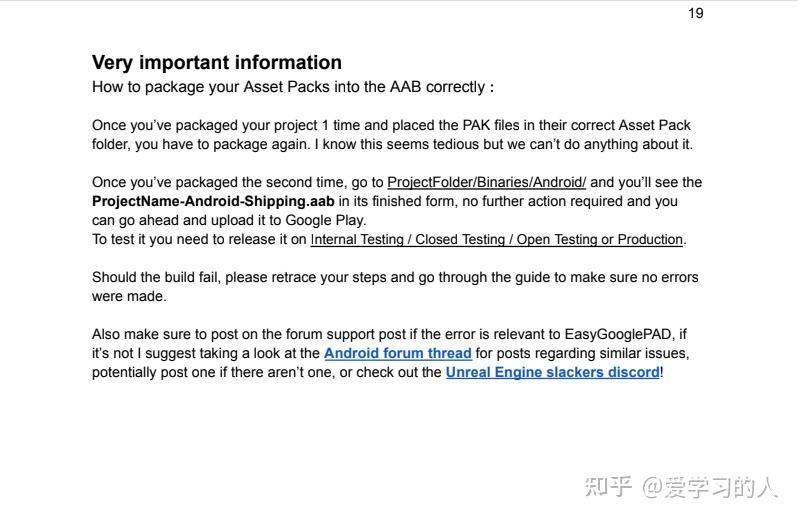Click the text "were made."
The height and width of the screenshot is (520, 798).
[x=129, y=296]
